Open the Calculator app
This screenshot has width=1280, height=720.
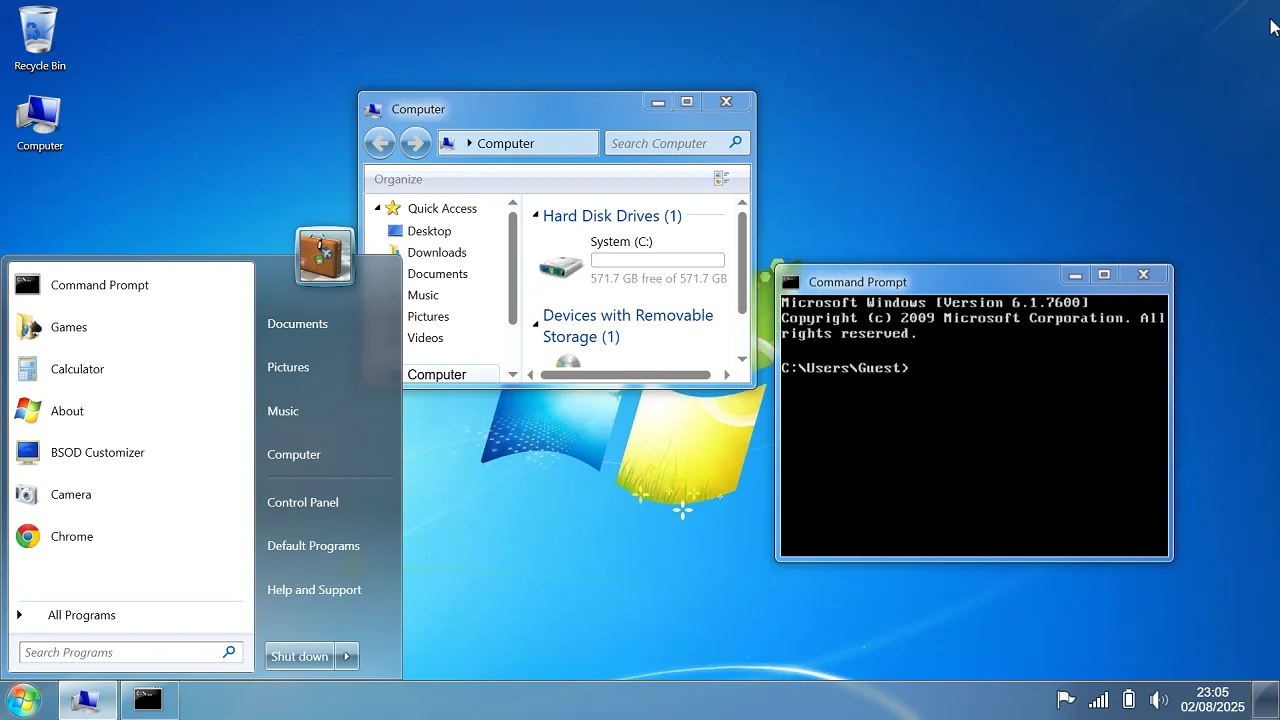coord(75,369)
